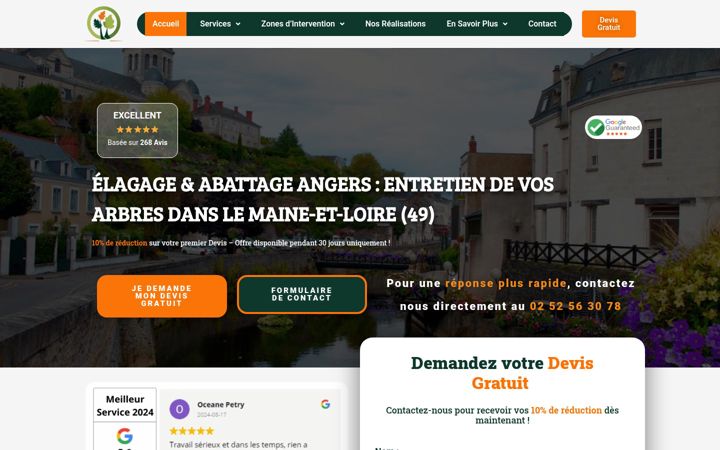Click the Devis Gratuit header button
This screenshot has width=720, height=450.
[x=609, y=24]
